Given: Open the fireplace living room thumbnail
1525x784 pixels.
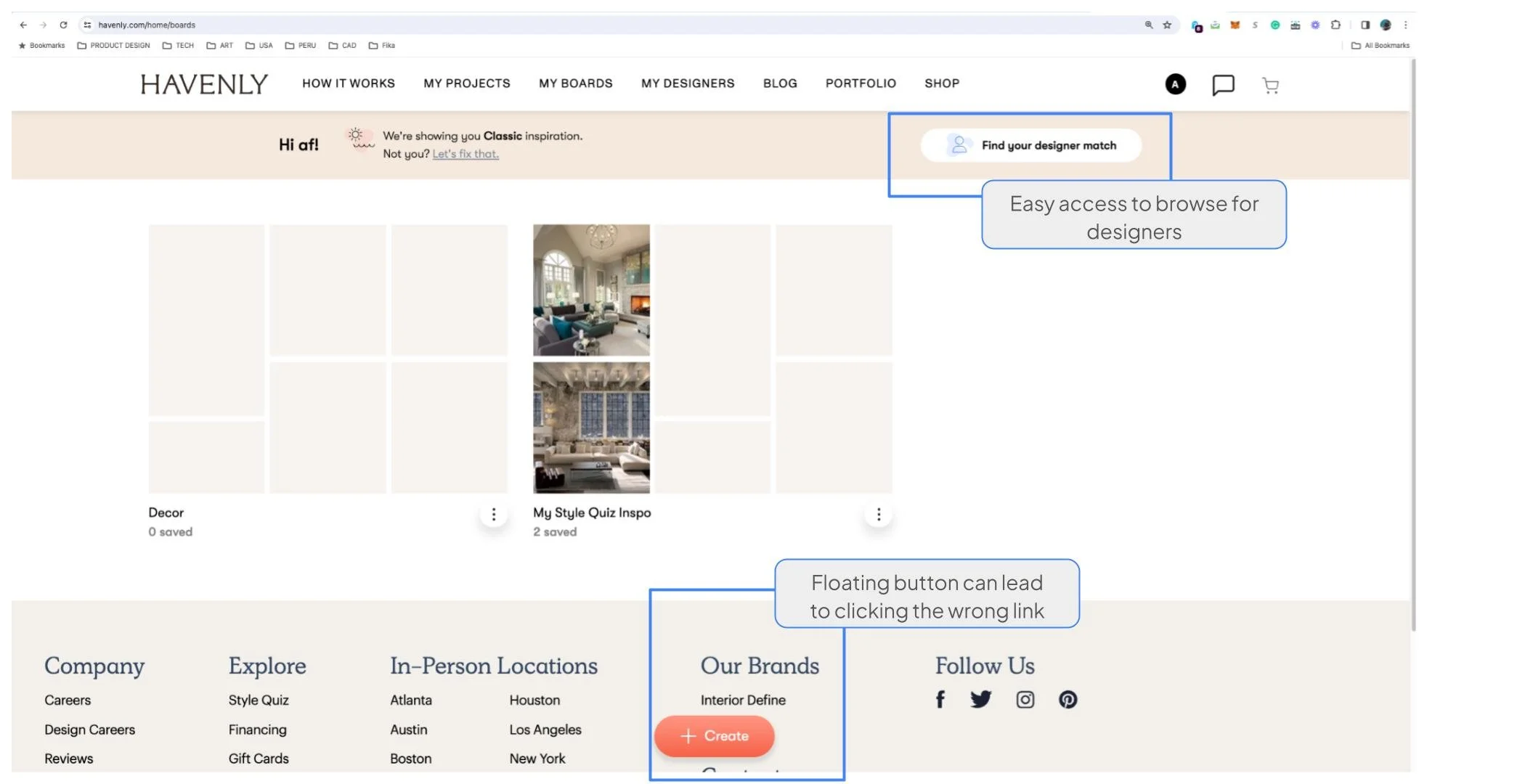Looking at the screenshot, I should [x=591, y=290].
